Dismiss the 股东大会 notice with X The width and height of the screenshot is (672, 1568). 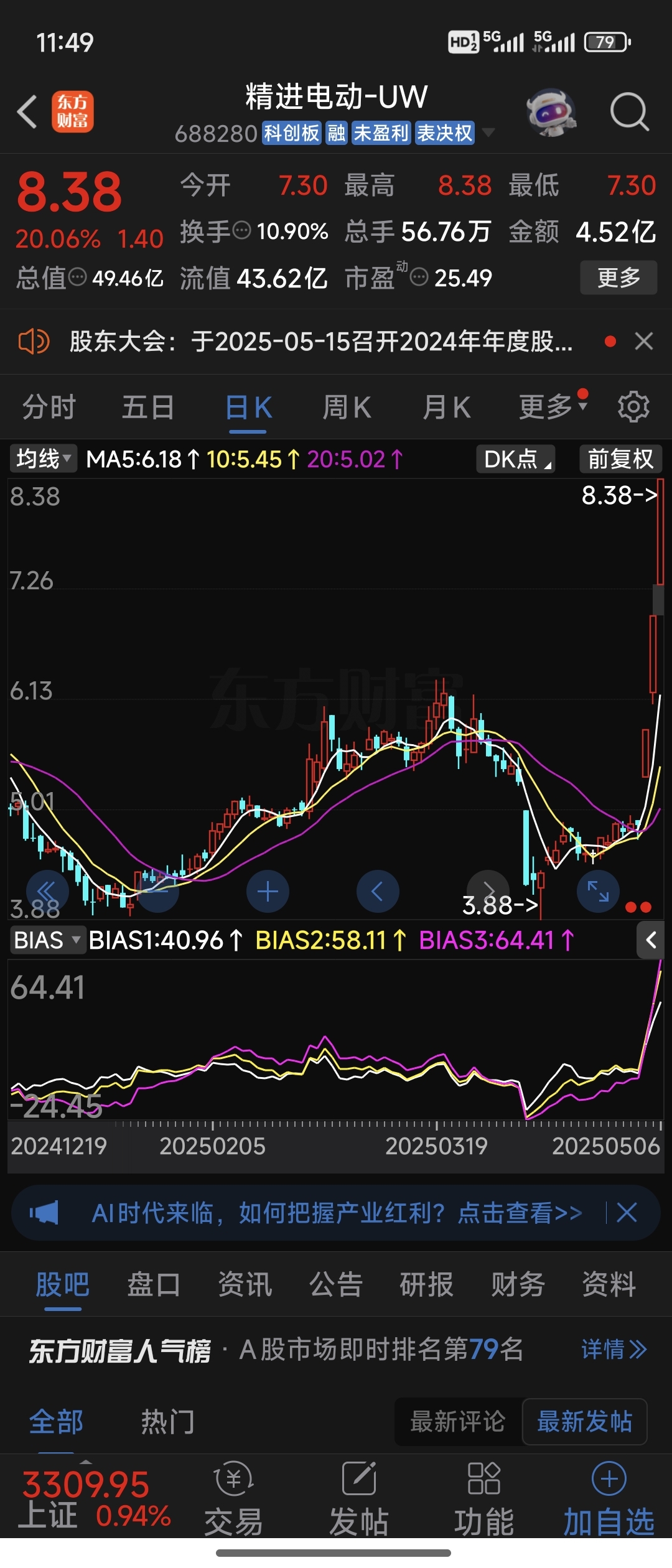pos(644,341)
